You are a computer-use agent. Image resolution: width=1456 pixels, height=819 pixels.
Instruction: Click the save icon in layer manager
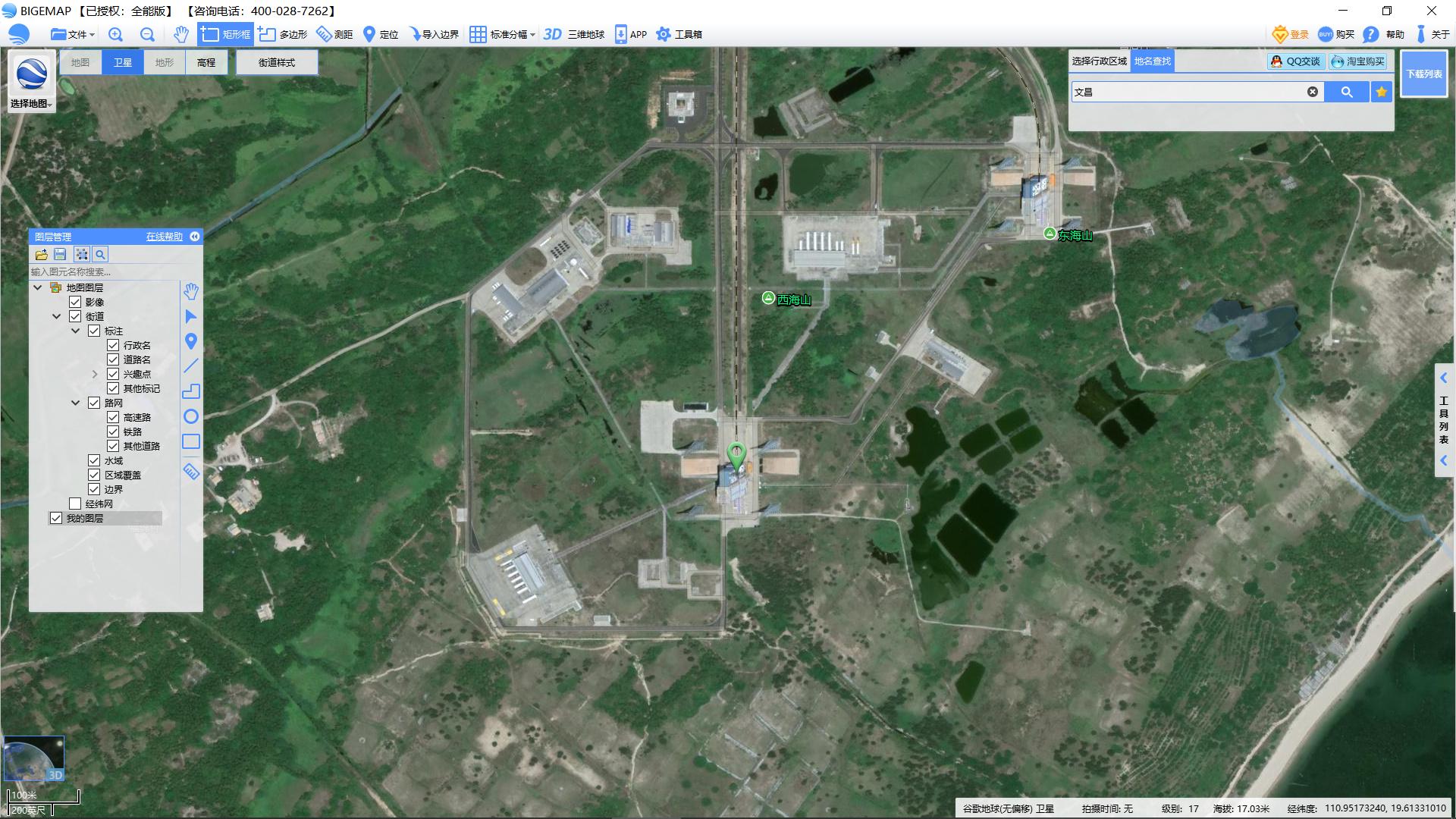coord(61,255)
